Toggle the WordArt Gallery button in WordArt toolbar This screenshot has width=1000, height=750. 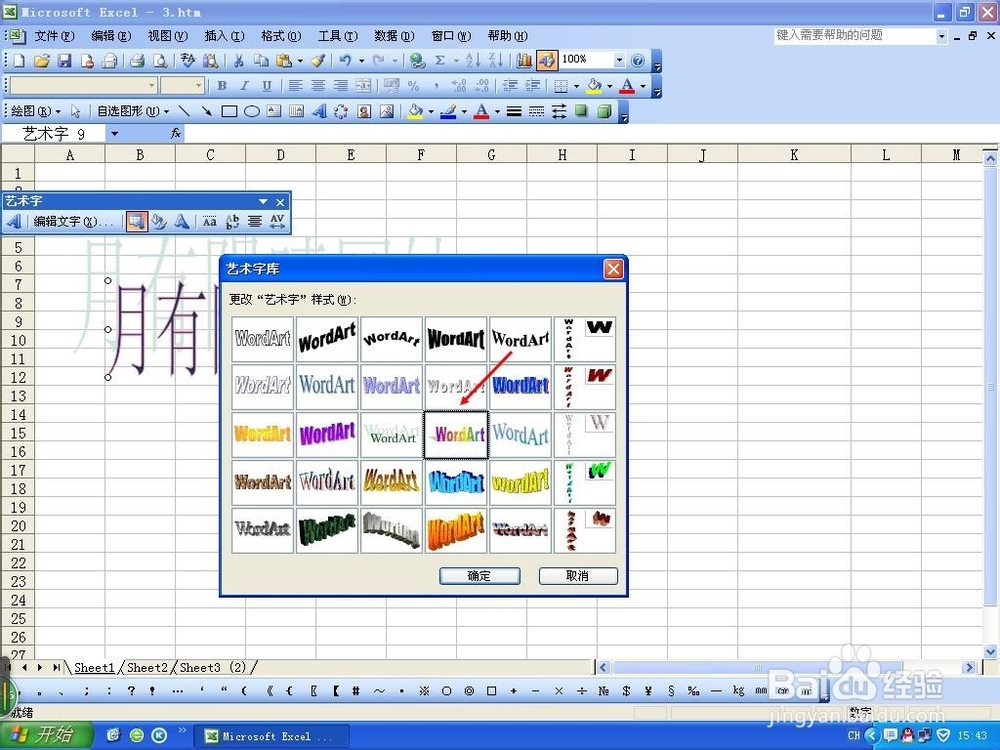tap(136, 221)
